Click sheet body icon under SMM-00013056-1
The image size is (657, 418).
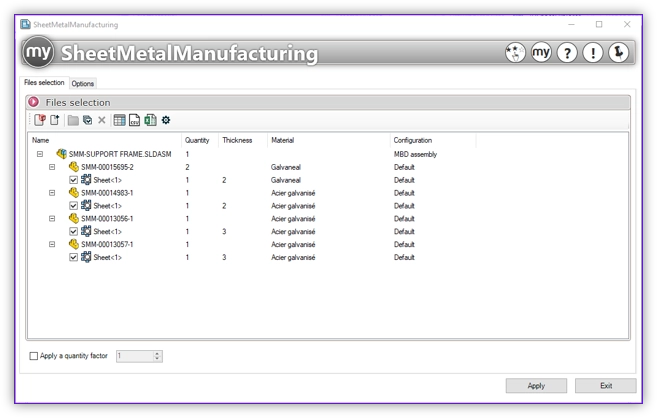pyautogui.click(x=86, y=231)
